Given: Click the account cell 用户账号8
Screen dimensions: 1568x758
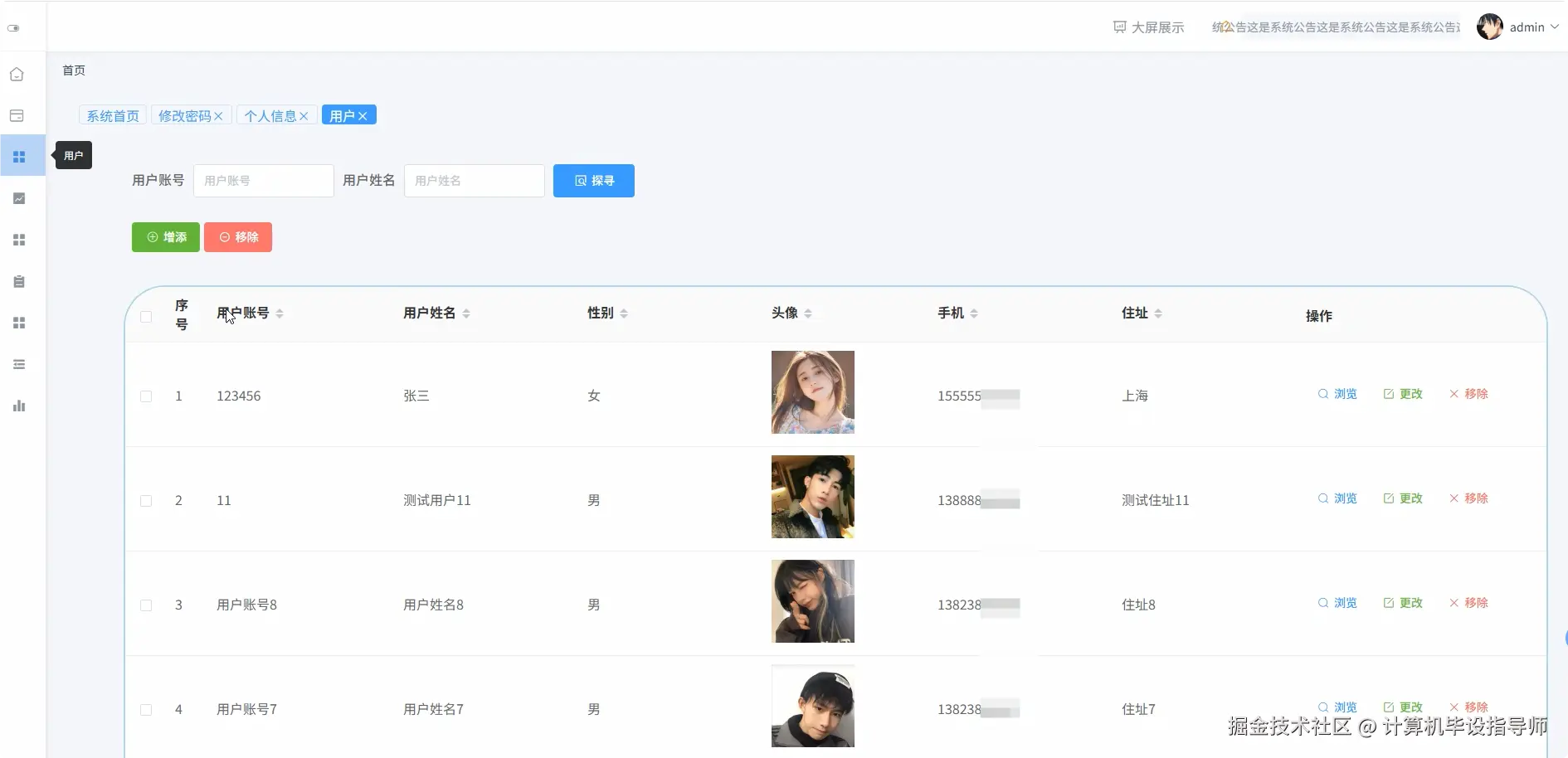Looking at the screenshot, I should tap(247, 605).
